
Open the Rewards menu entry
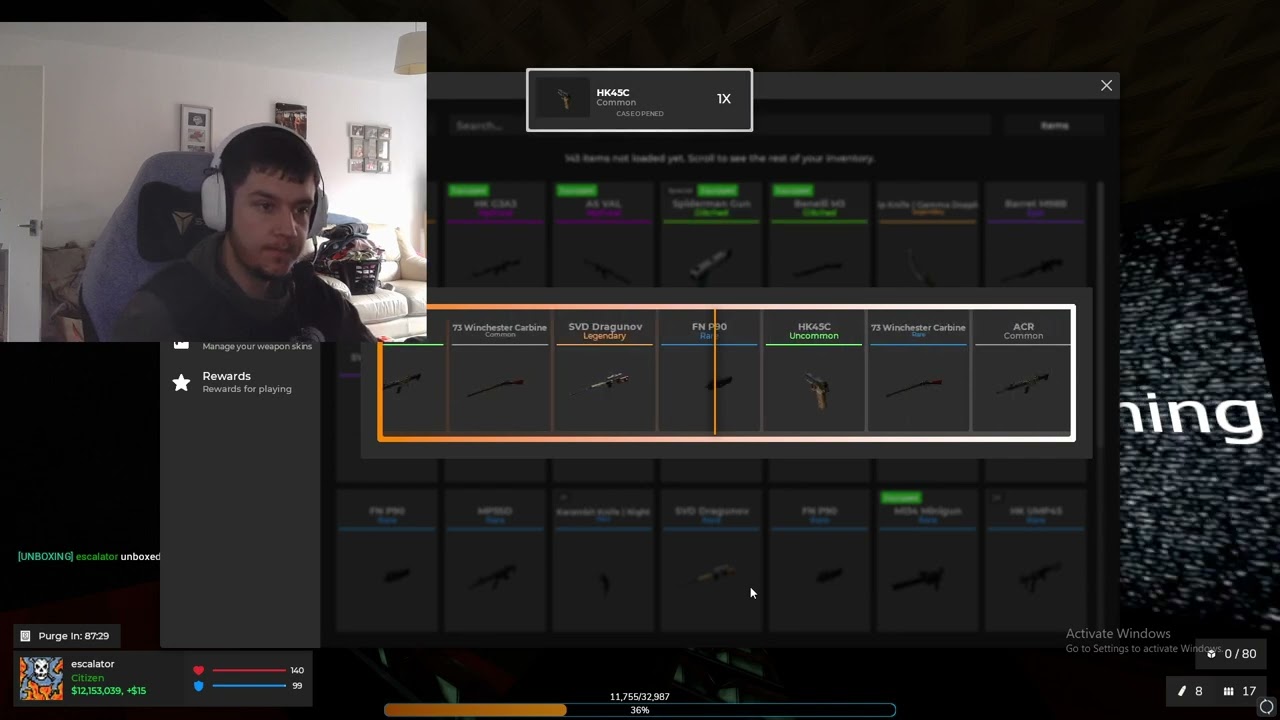240,382
